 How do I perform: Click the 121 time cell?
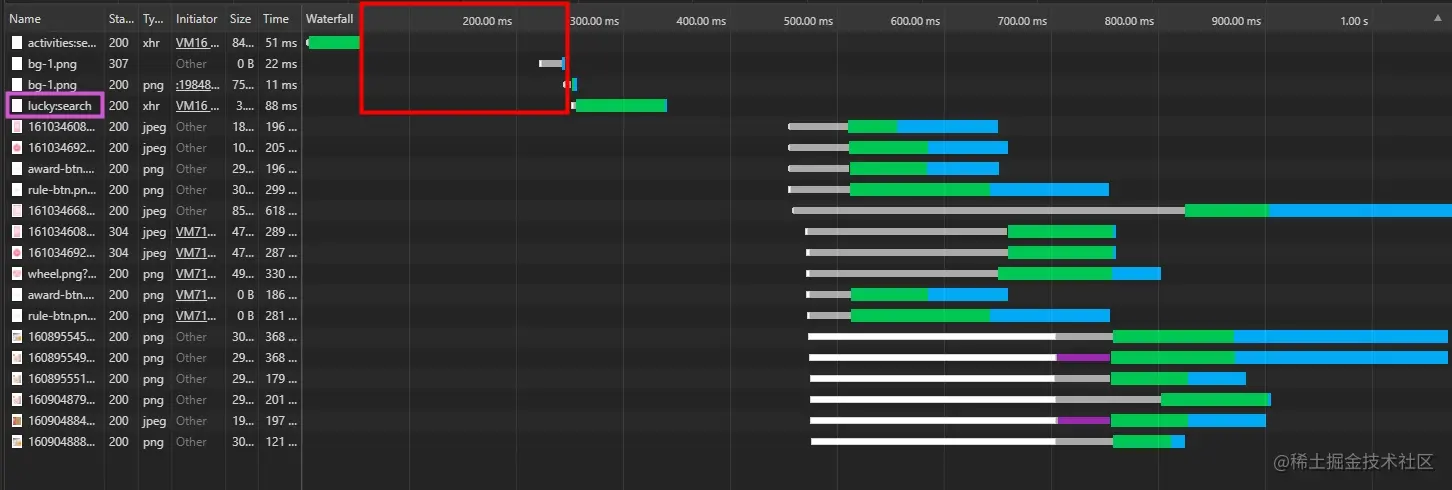[x=280, y=442]
